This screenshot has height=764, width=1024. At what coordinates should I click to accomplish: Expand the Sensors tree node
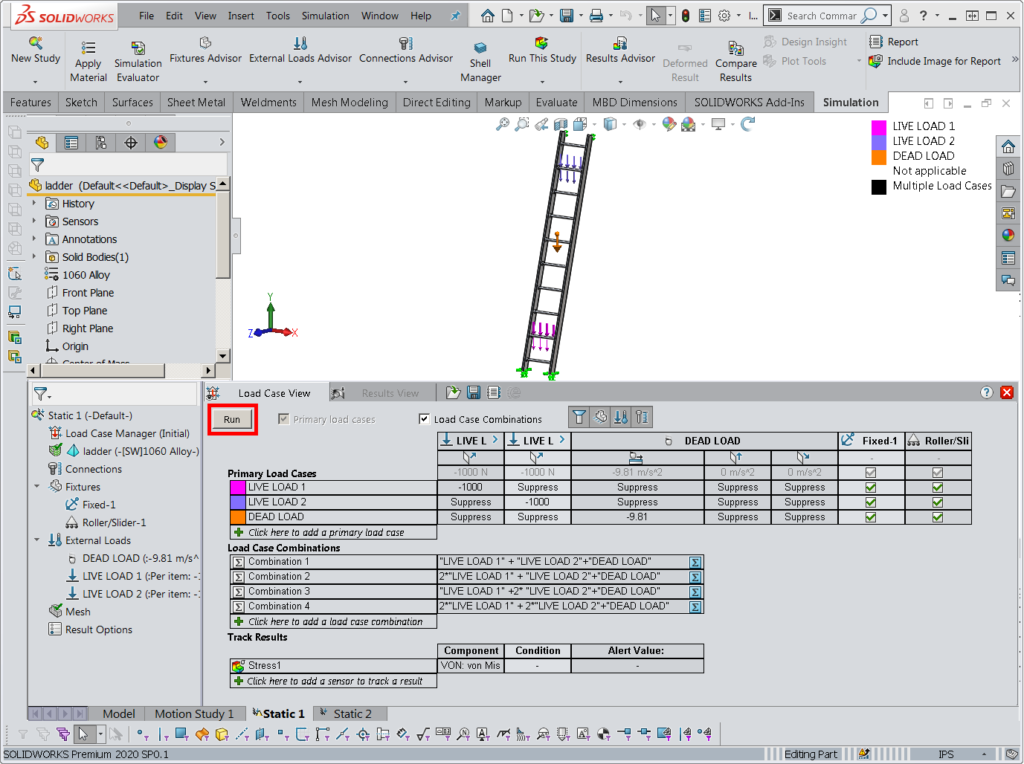[x=35, y=221]
